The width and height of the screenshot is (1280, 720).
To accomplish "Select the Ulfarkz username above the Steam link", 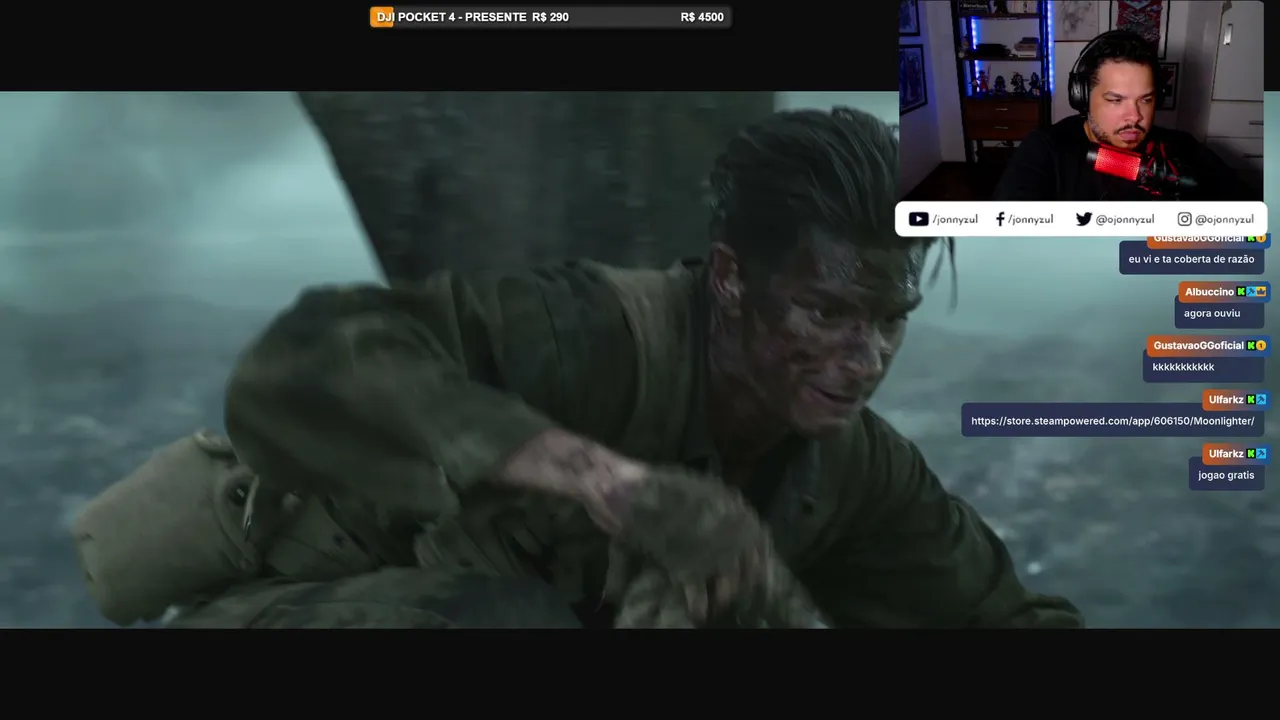I will (x=1226, y=400).
